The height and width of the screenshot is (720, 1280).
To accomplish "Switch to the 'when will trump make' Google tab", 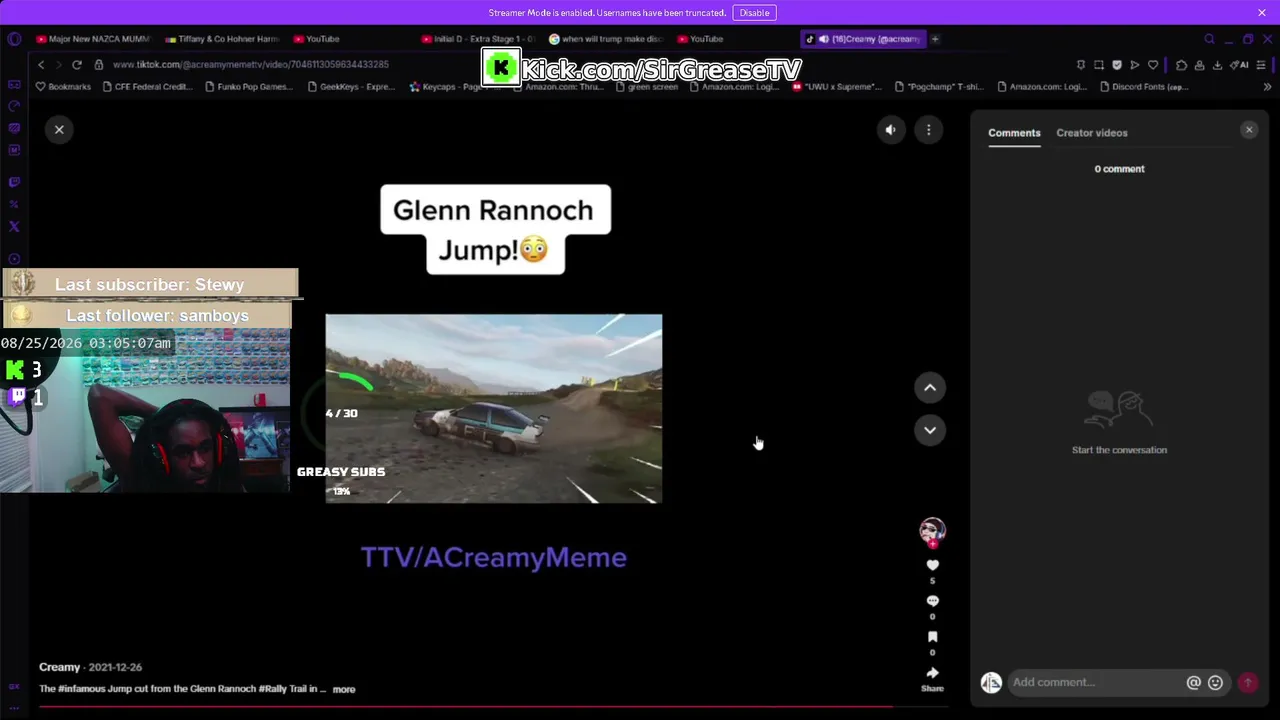I will click(x=605, y=39).
